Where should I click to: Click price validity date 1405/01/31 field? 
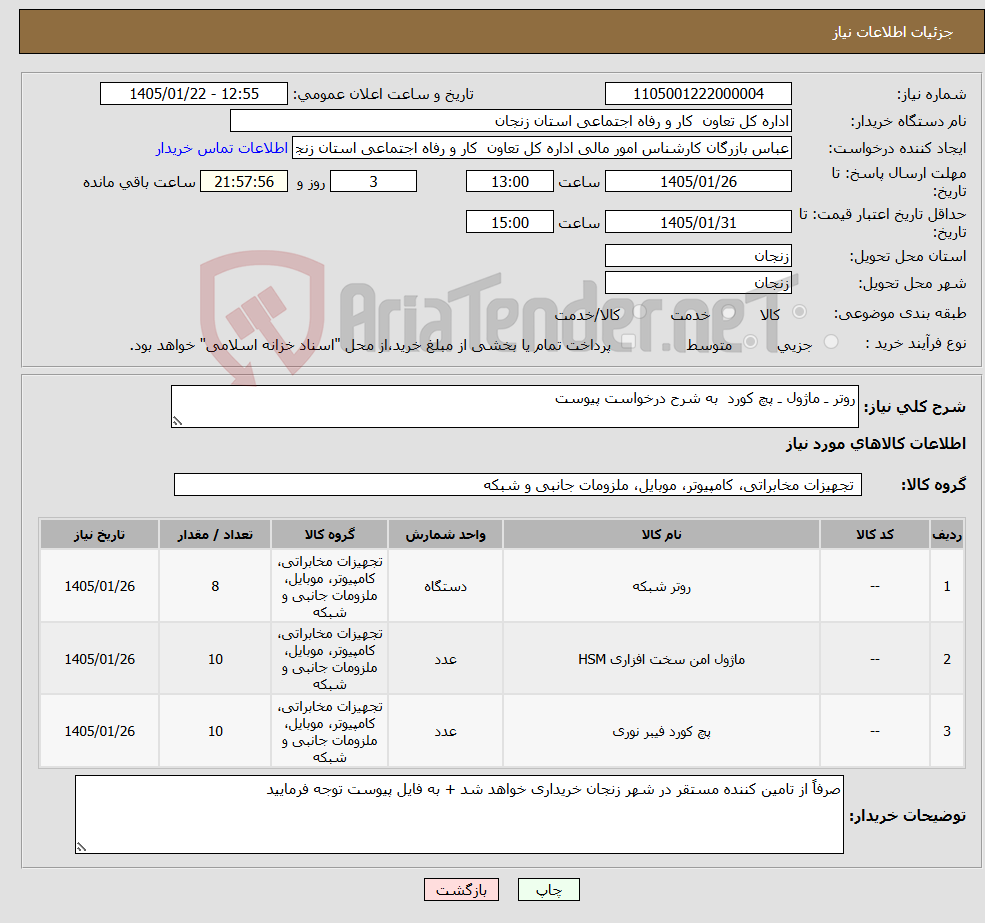tap(698, 222)
